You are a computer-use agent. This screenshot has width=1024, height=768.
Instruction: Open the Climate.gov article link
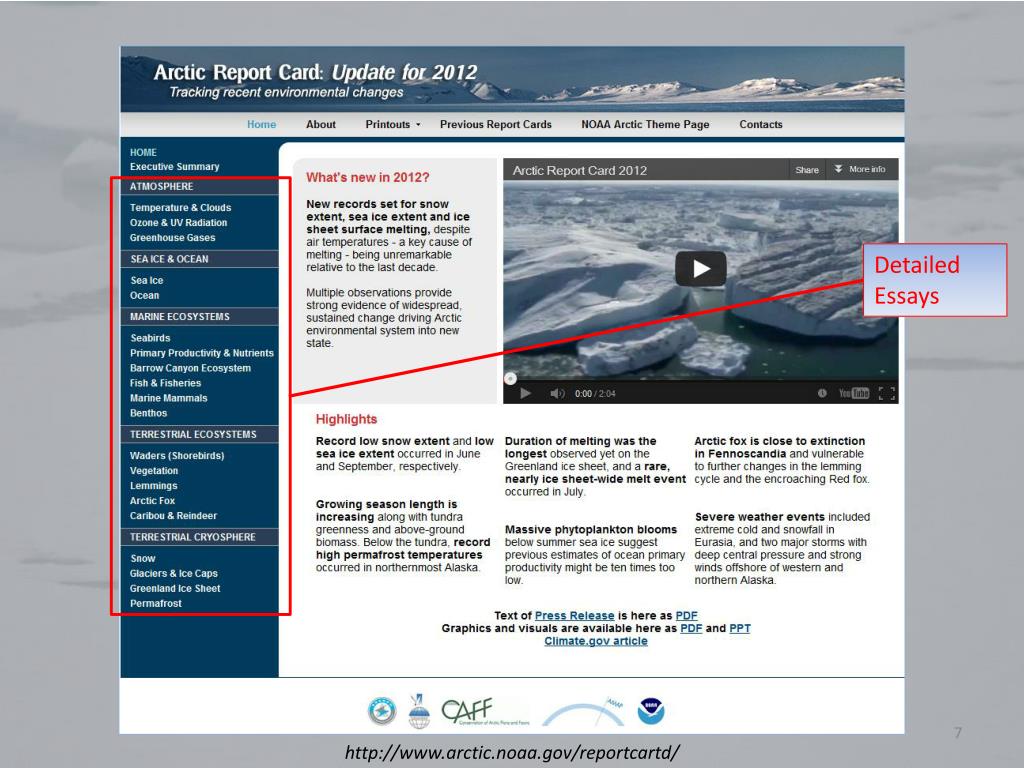tap(596, 641)
